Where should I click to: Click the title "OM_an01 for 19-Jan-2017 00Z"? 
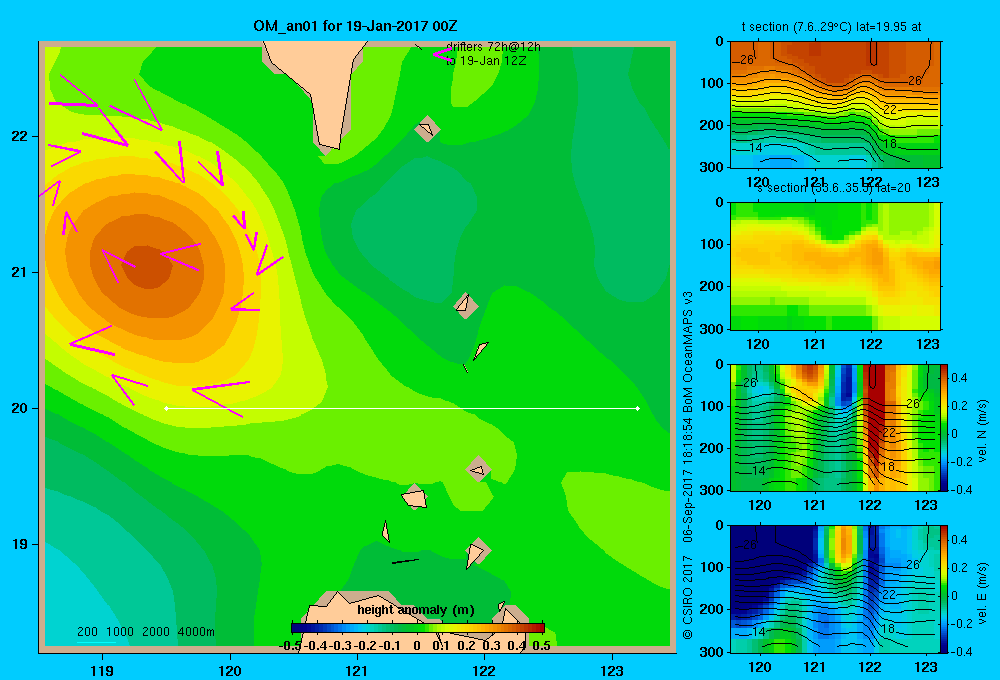355,26
